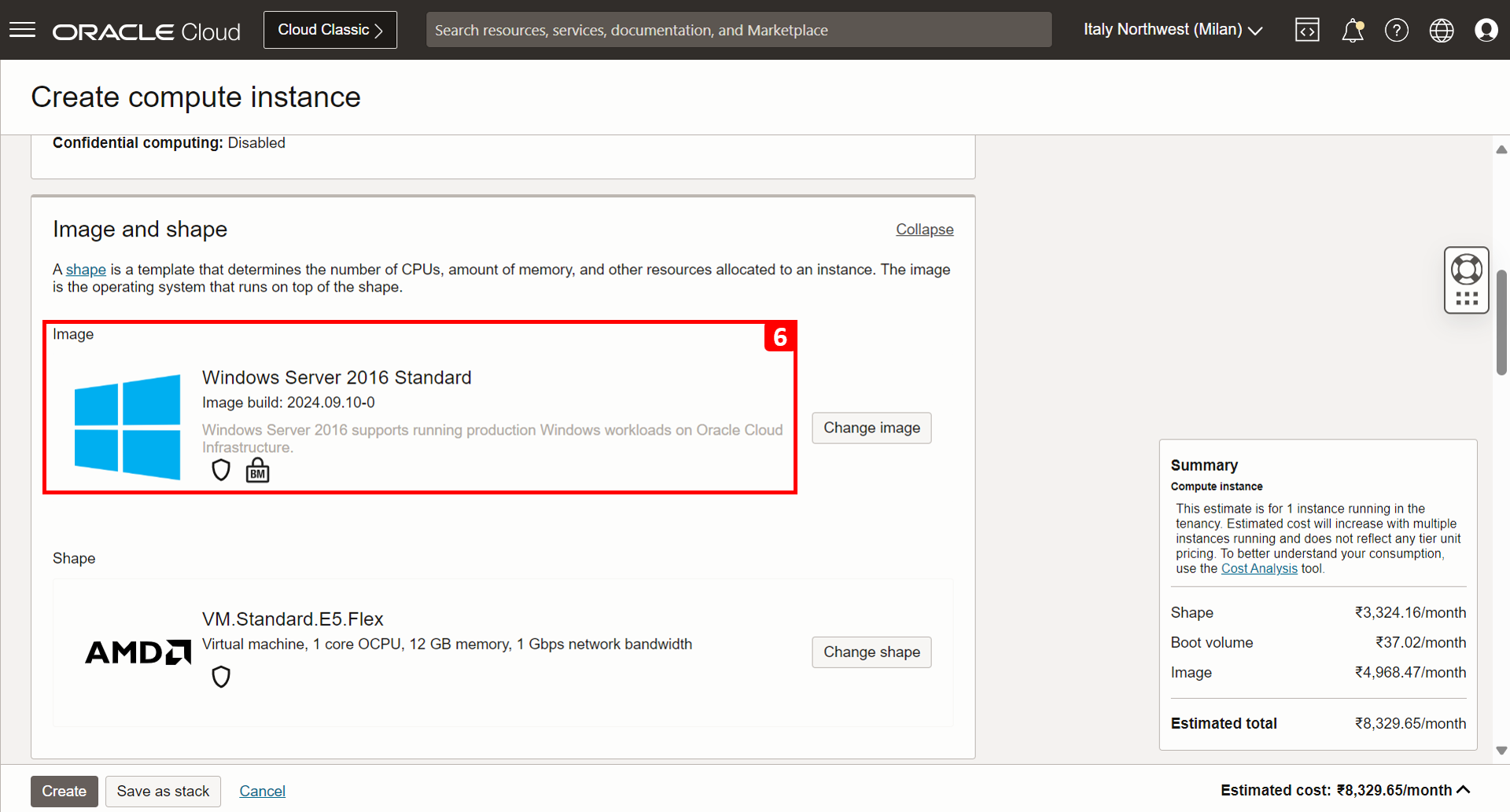Click the Summary panel heading
Image resolution: width=1510 pixels, height=812 pixels.
click(1204, 465)
